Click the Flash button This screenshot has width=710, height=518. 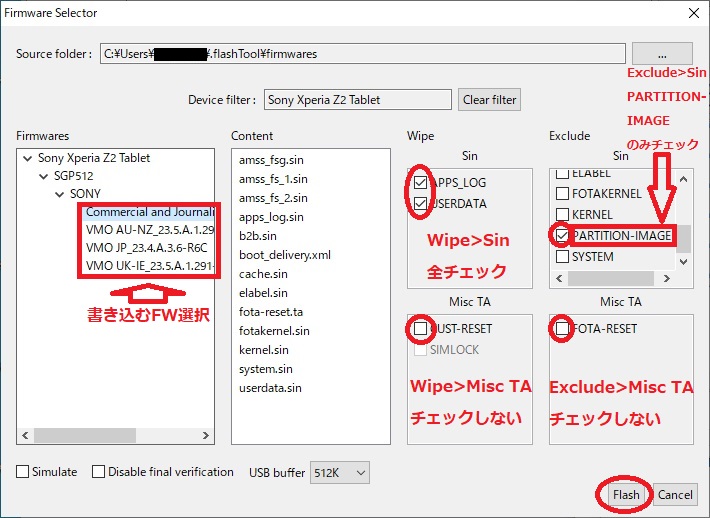[x=626, y=494]
